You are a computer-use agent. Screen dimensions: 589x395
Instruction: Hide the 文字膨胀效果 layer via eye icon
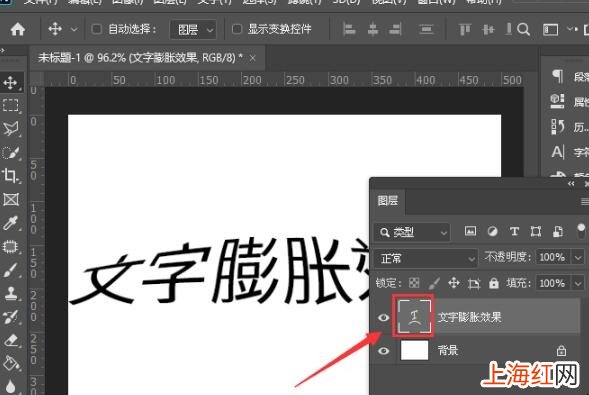384,317
